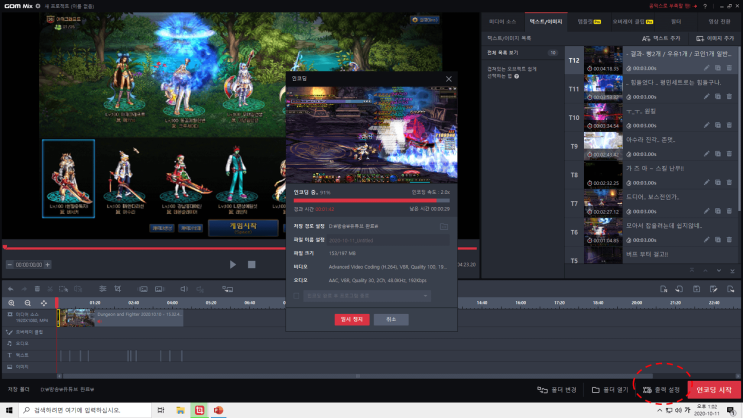Move list item to bottom with double-down arrow
This screenshot has width=743, height=418.
(x=732, y=271)
